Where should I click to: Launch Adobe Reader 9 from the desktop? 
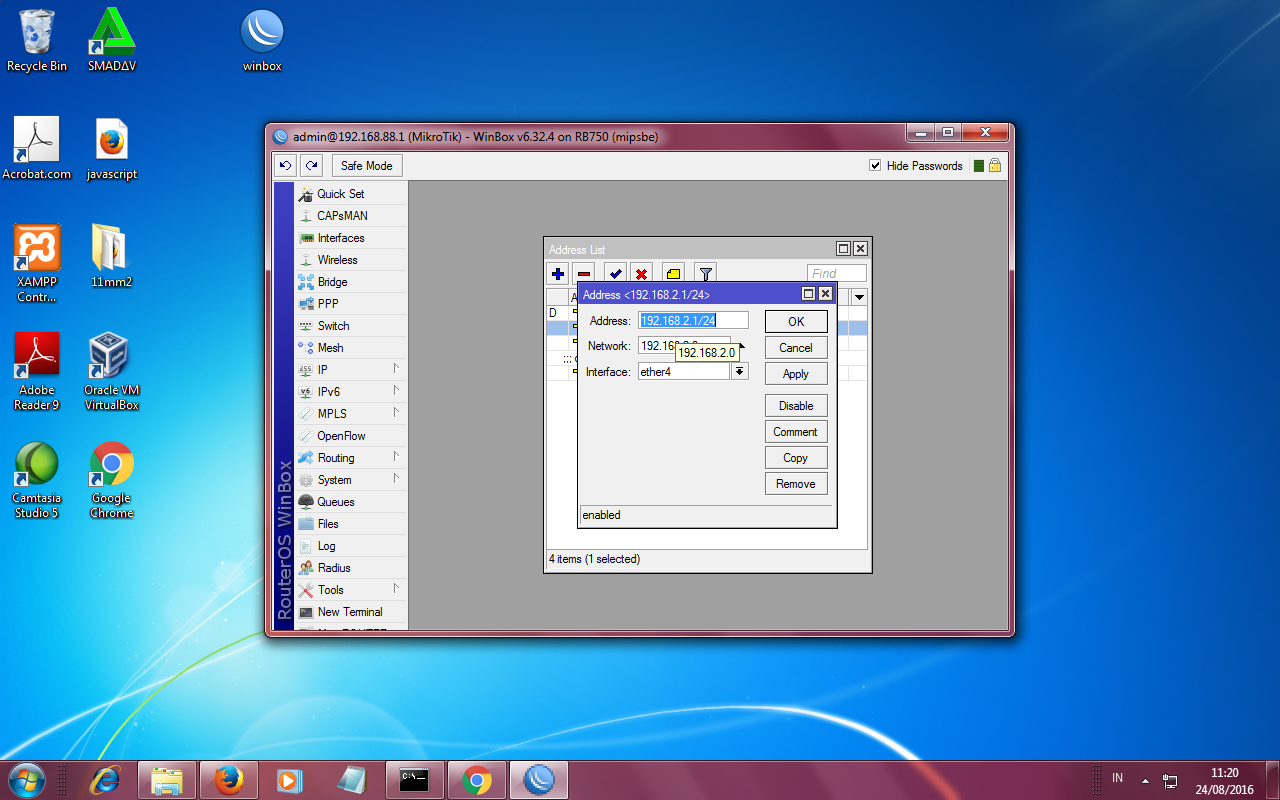tap(37, 372)
